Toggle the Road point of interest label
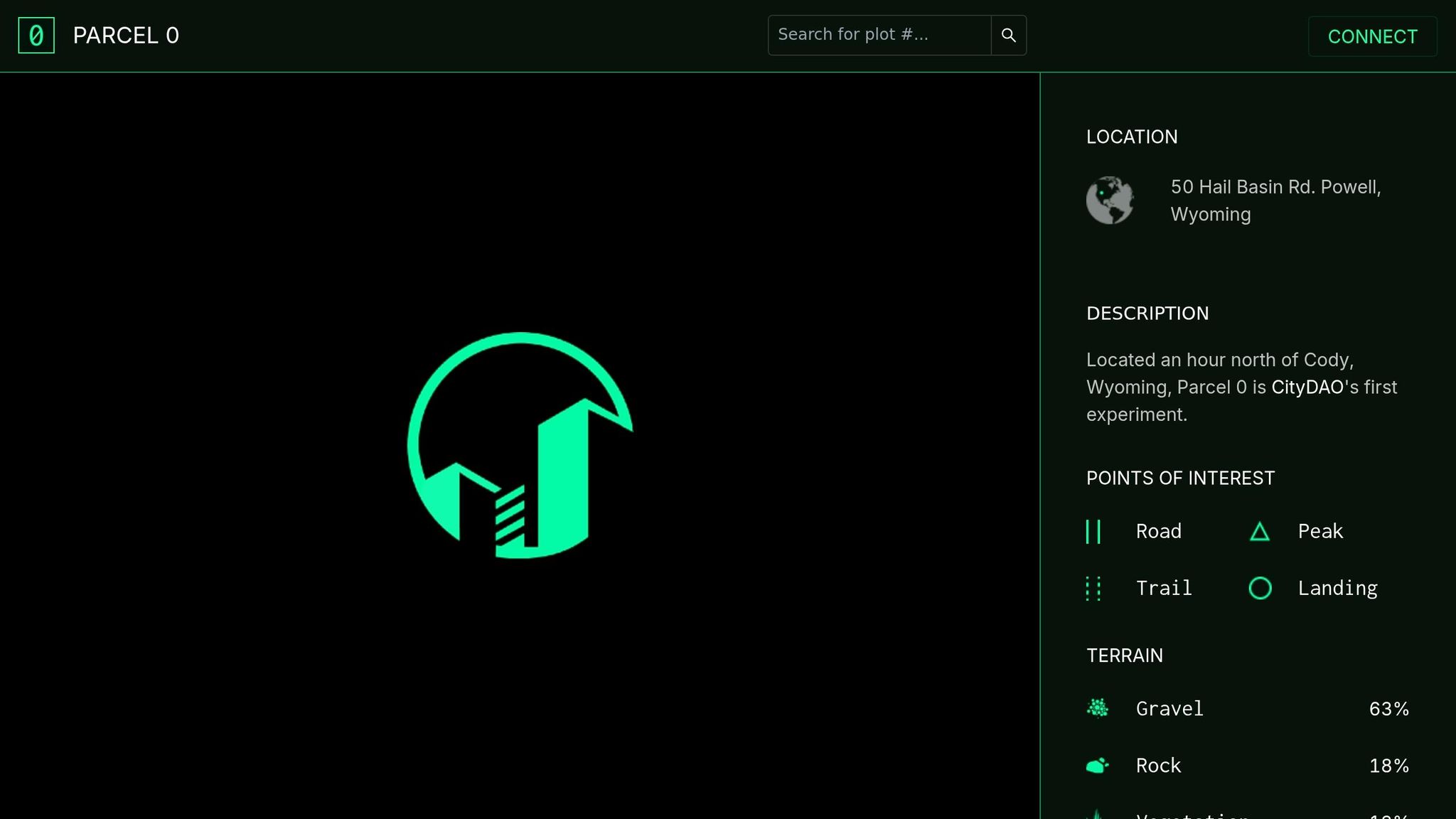Viewport: 1456px width, 819px height. pos(1158,531)
